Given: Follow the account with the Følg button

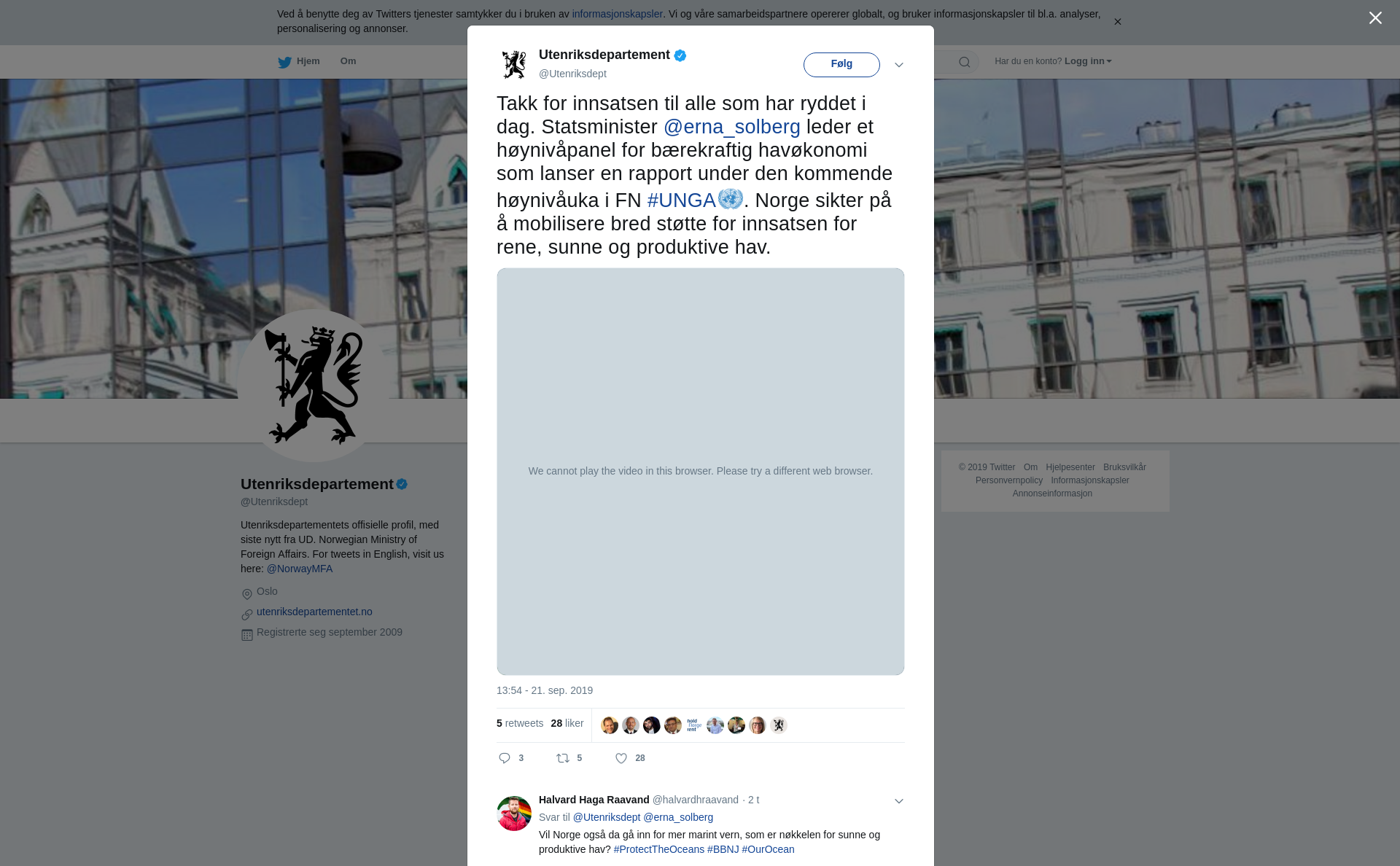Looking at the screenshot, I should (x=841, y=64).
